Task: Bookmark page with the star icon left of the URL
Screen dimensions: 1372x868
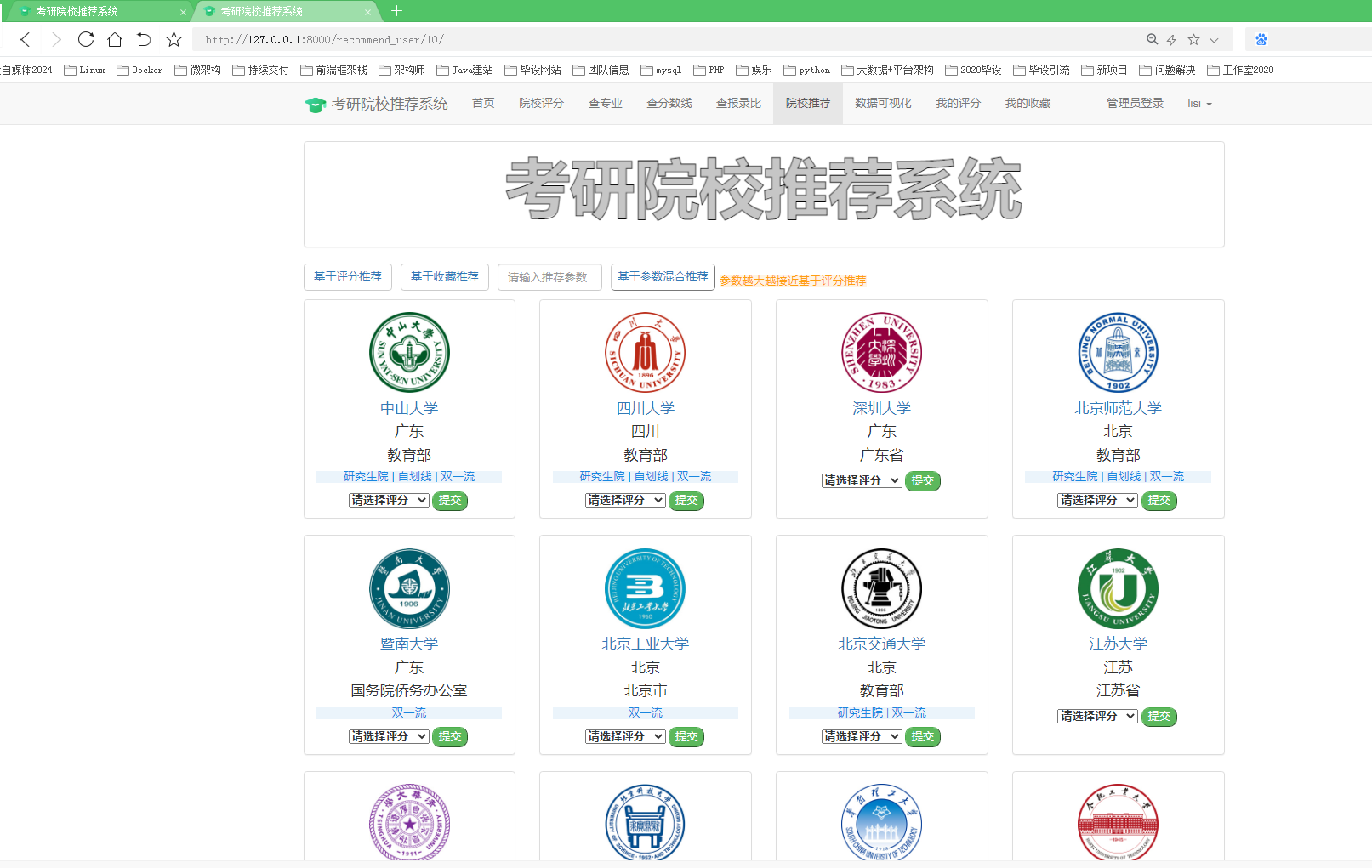Action: click(174, 39)
